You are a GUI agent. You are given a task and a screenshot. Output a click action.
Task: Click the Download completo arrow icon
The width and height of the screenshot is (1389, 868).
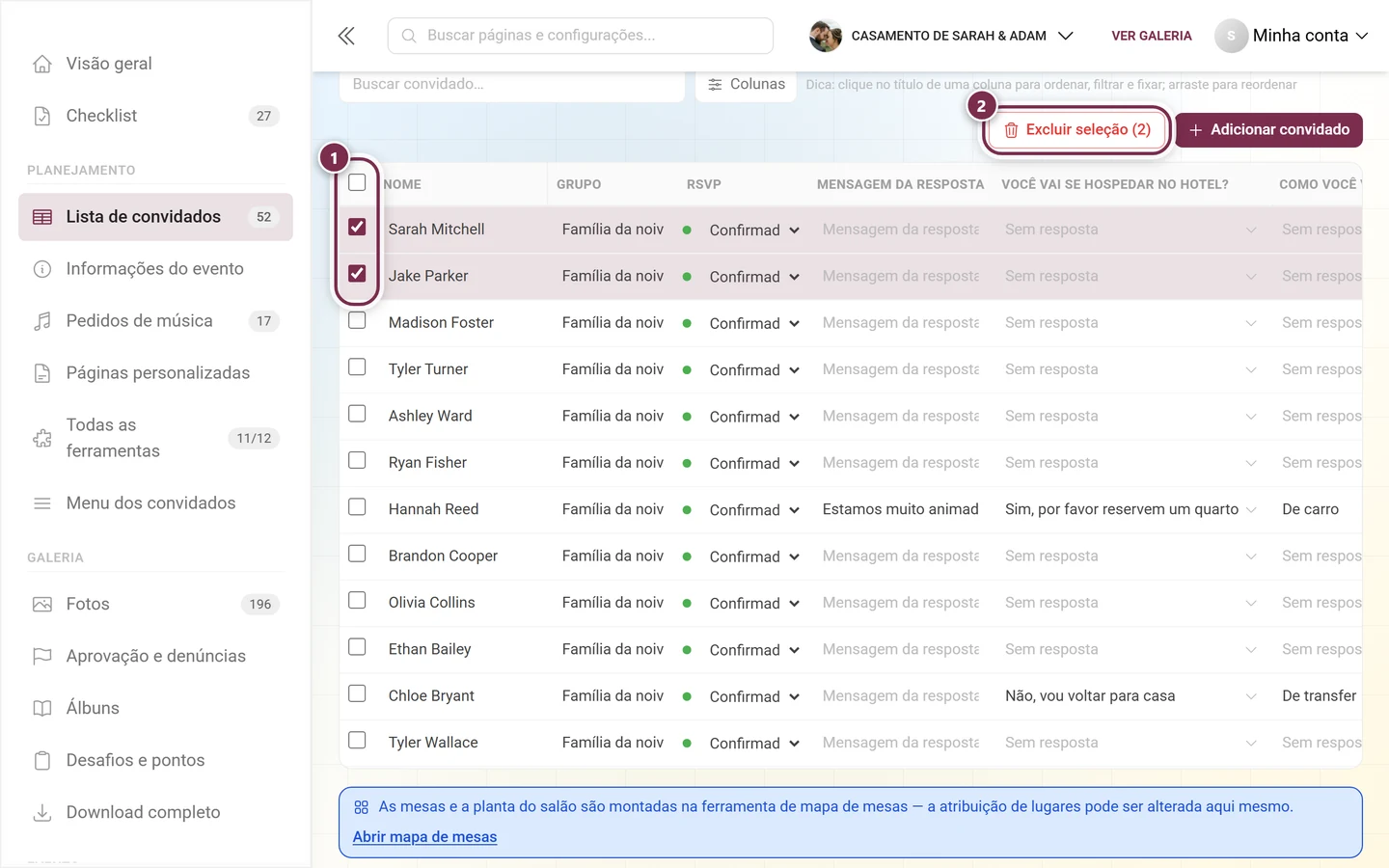pyautogui.click(x=42, y=812)
